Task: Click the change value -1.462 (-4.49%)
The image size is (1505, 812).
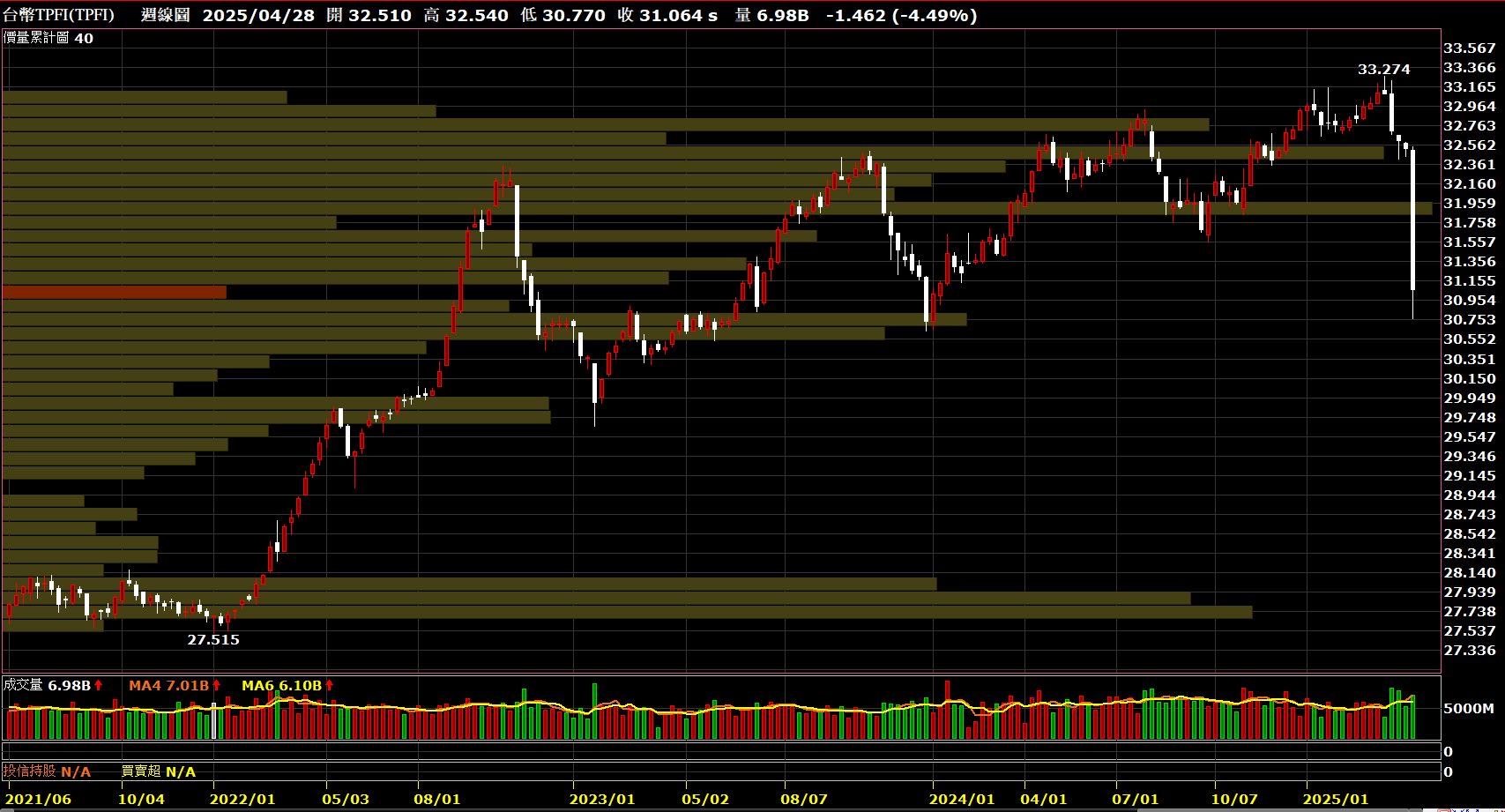Action: pyautogui.click(x=901, y=15)
